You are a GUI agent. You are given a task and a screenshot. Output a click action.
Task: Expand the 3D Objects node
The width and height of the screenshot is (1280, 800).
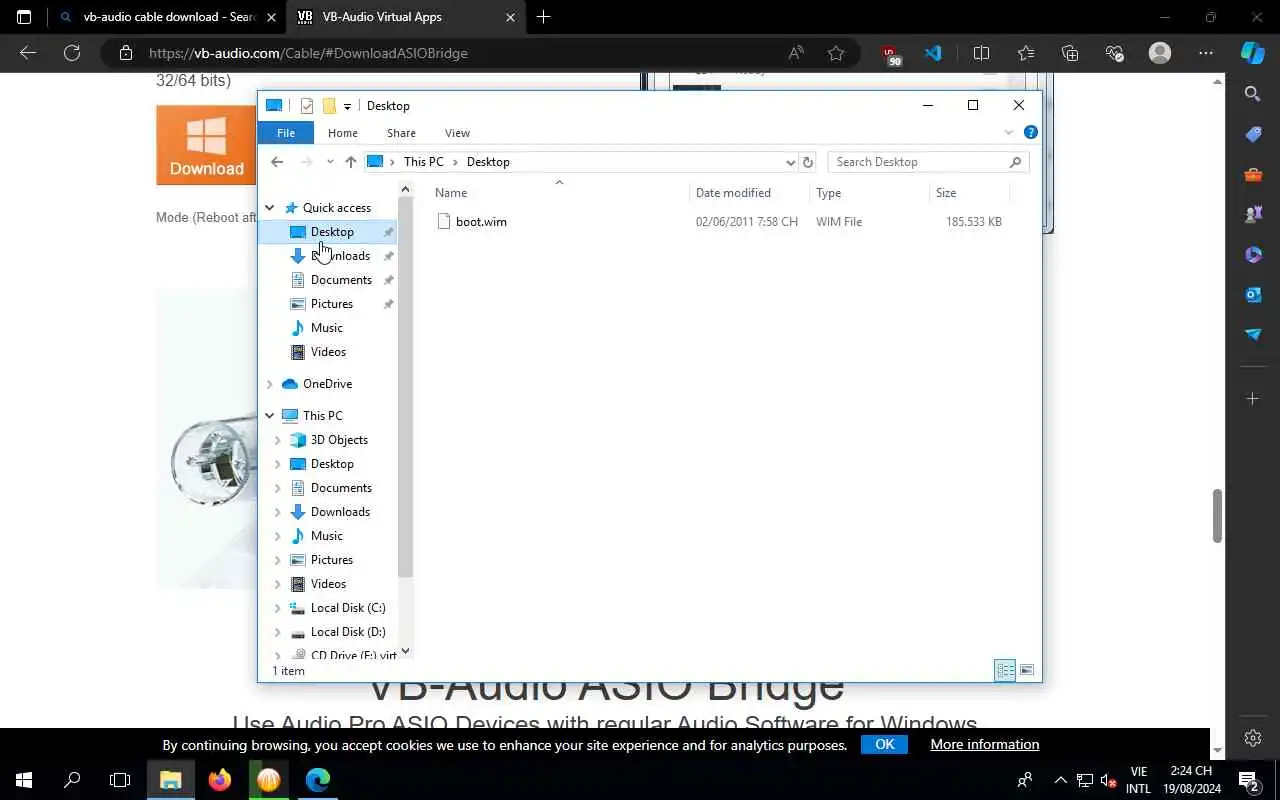pos(278,440)
